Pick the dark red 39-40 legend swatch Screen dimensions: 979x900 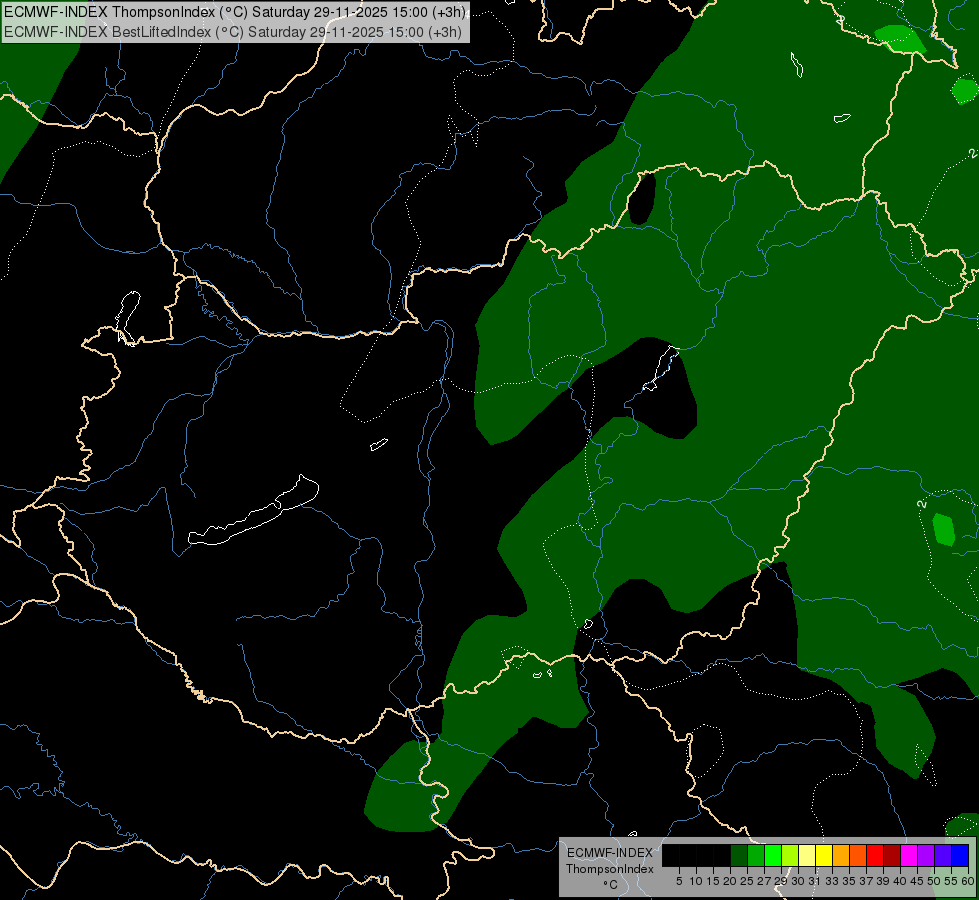click(x=892, y=855)
